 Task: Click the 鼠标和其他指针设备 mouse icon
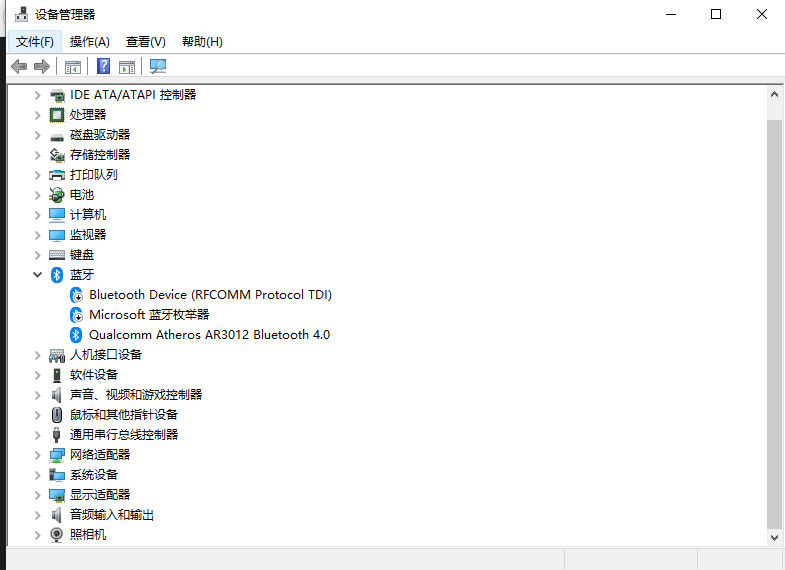[x=57, y=415]
